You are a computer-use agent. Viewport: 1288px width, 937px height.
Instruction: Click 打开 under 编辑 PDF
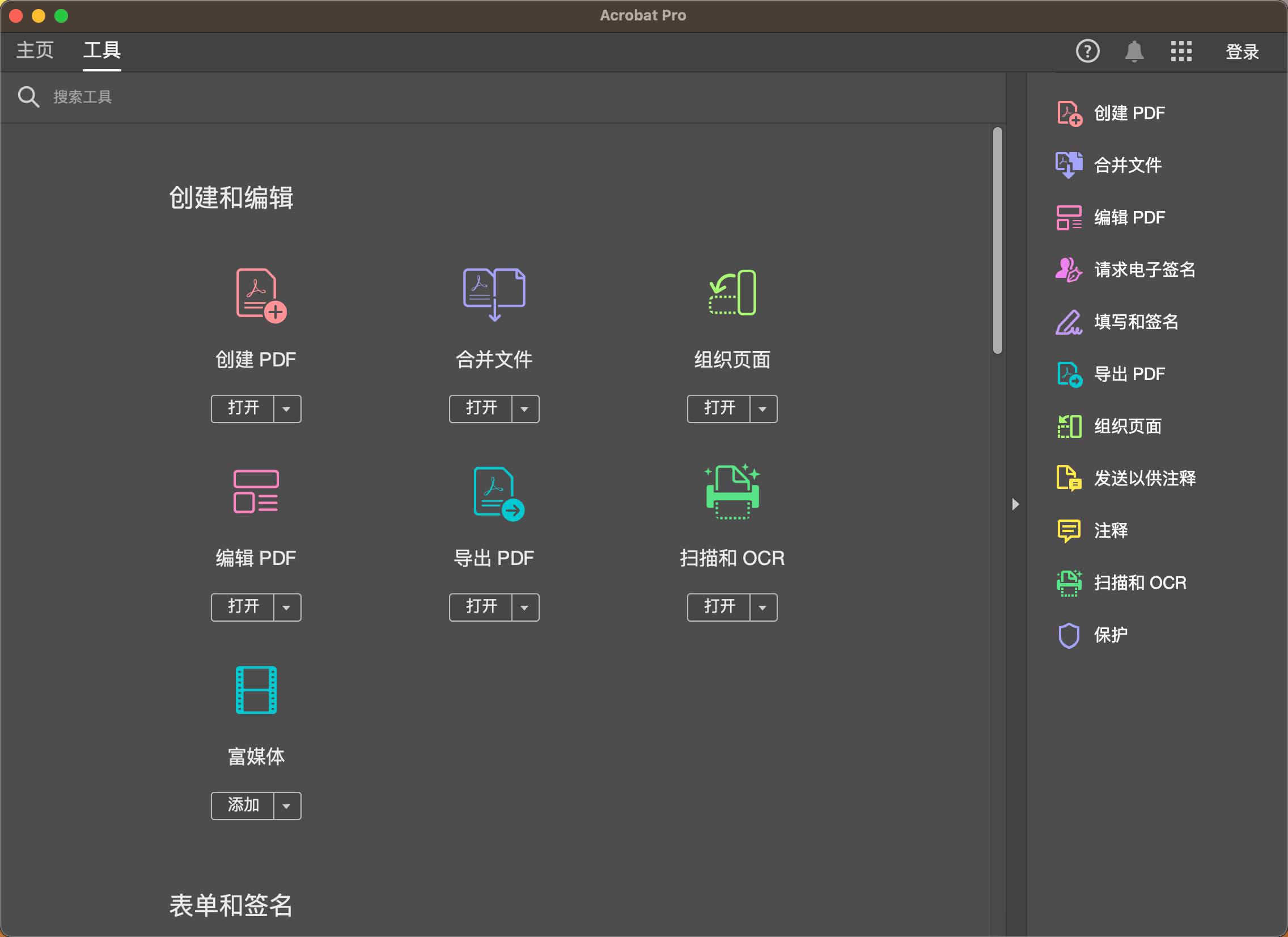[x=243, y=607]
